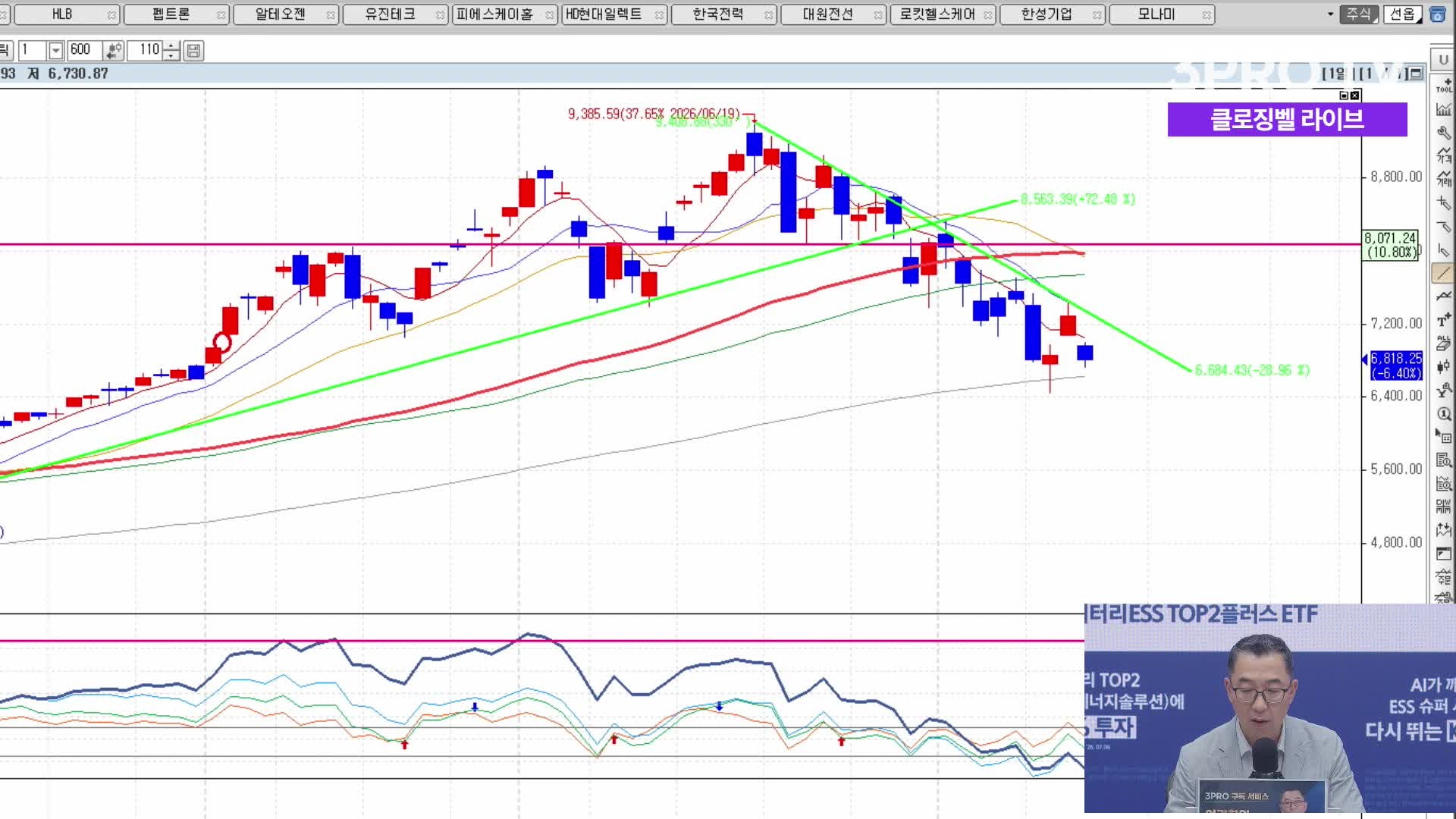
Task: Switch to the 로킷헬스케어 tab
Action: click(x=937, y=14)
